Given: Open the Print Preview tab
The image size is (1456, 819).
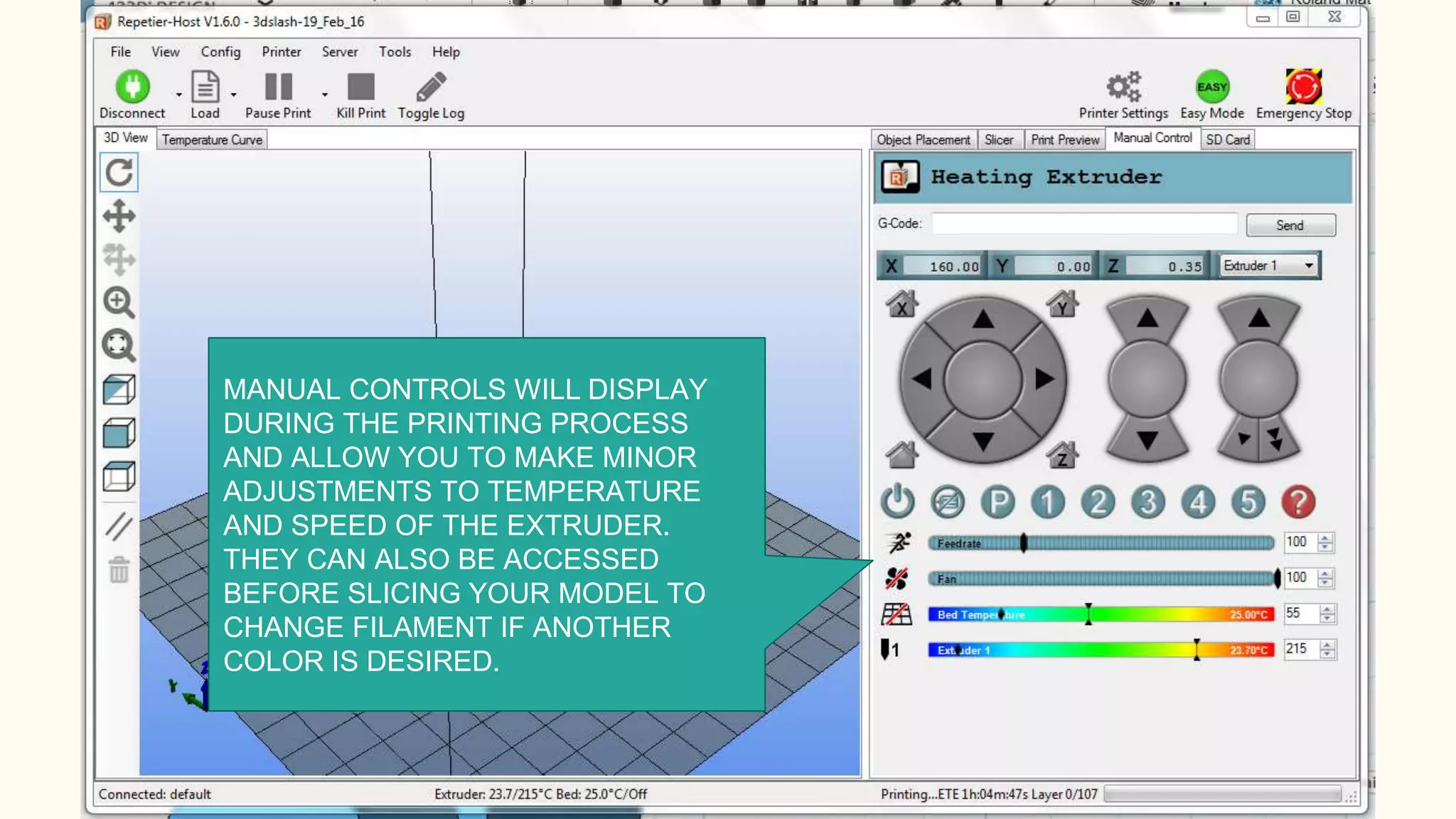Looking at the screenshot, I should (x=1065, y=139).
